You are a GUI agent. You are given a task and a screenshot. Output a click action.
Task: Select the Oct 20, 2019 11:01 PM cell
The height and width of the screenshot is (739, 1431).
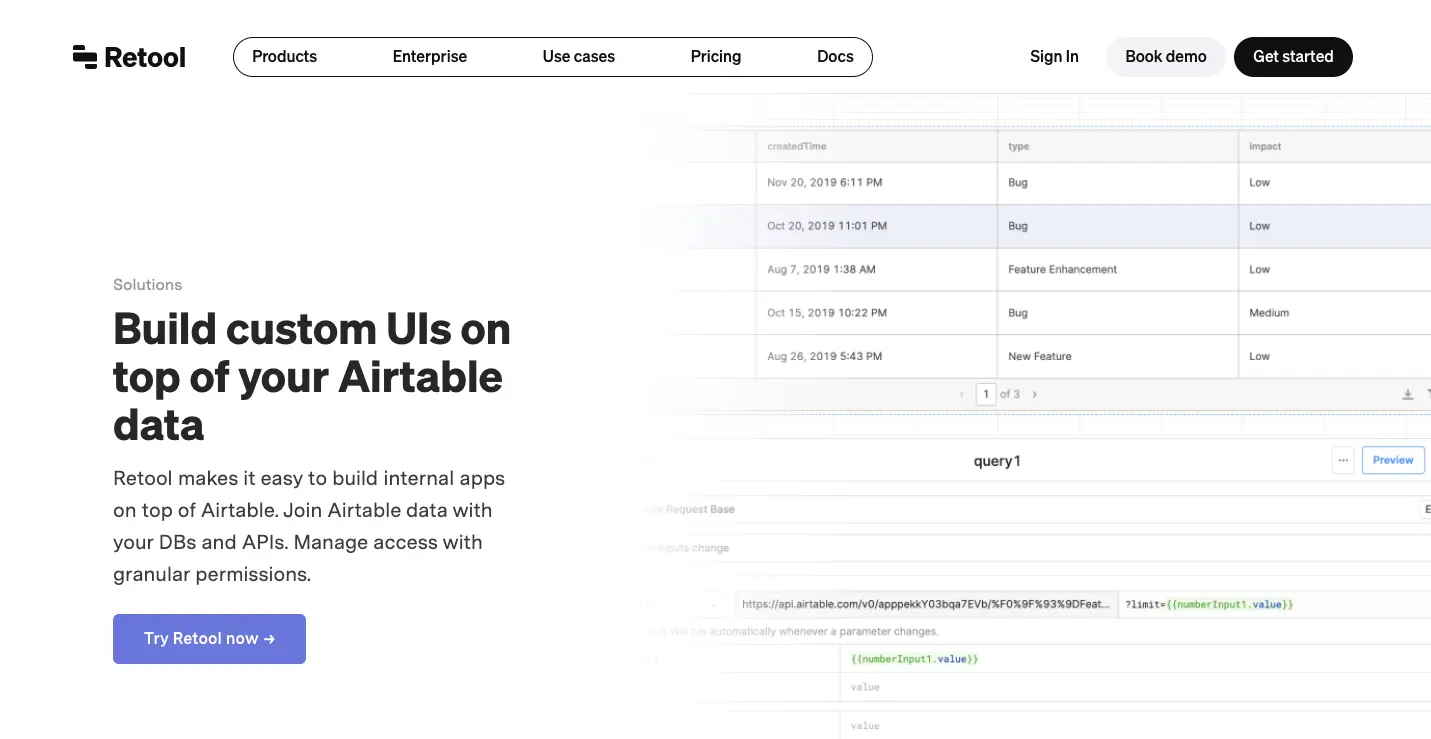click(x=877, y=226)
